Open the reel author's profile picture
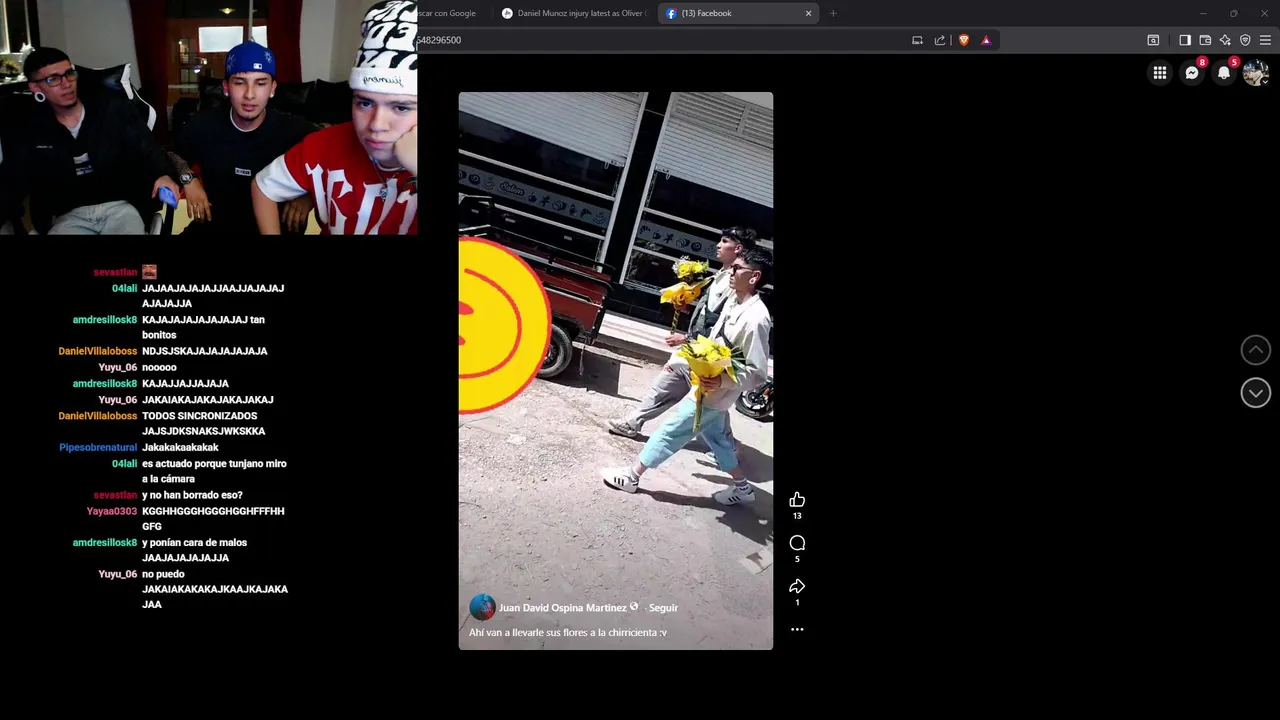Screen dimensions: 1280x720 point(482,607)
